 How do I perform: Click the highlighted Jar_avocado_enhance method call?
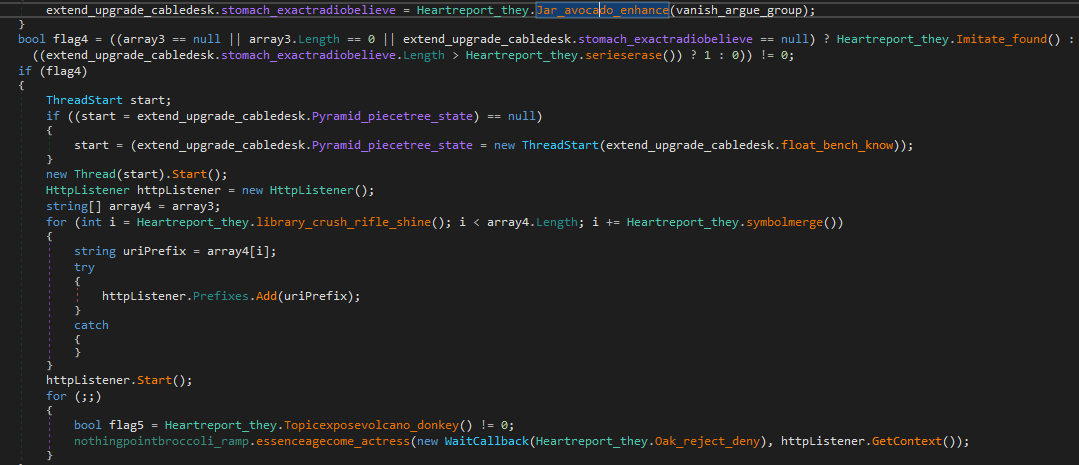(602, 10)
